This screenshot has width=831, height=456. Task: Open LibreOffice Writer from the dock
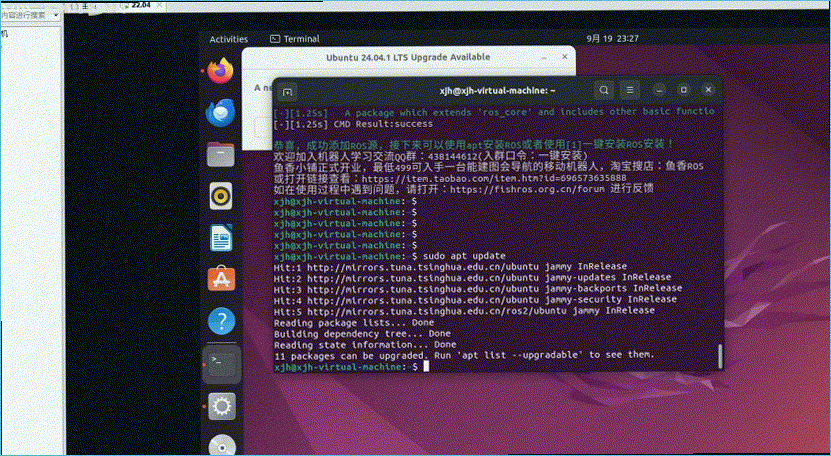pyautogui.click(x=221, y=238)
